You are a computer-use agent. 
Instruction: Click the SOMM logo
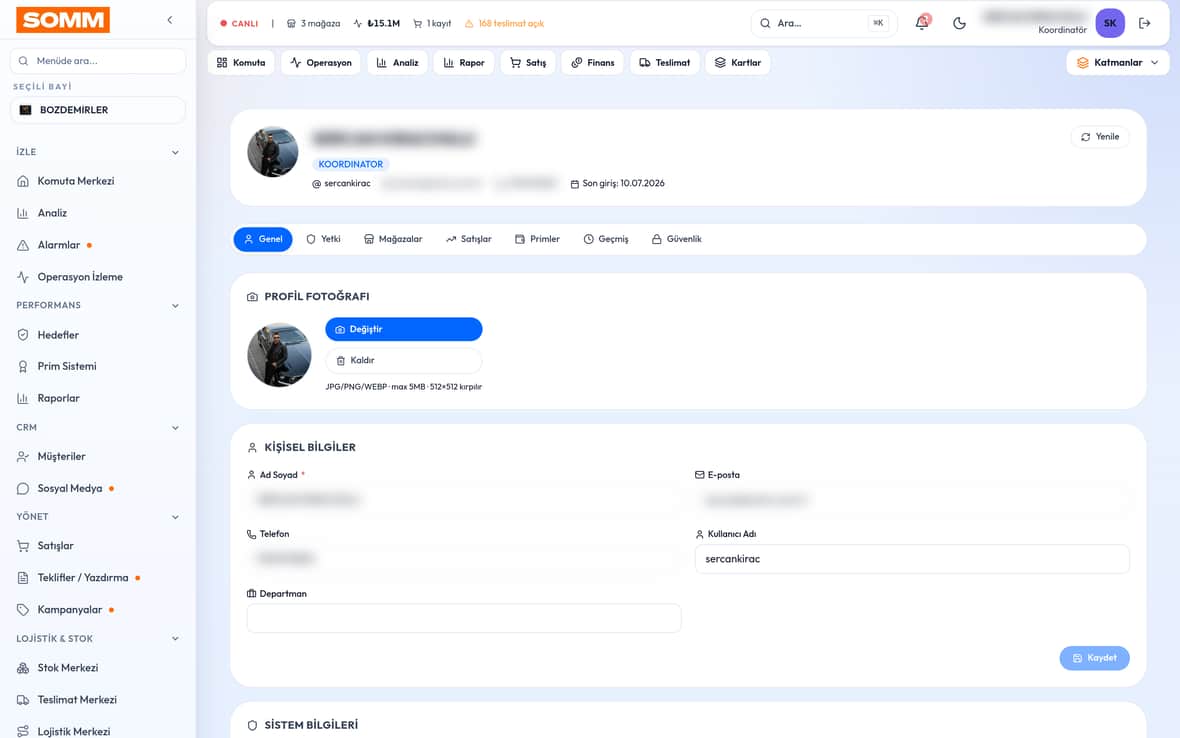pos(63,20)
